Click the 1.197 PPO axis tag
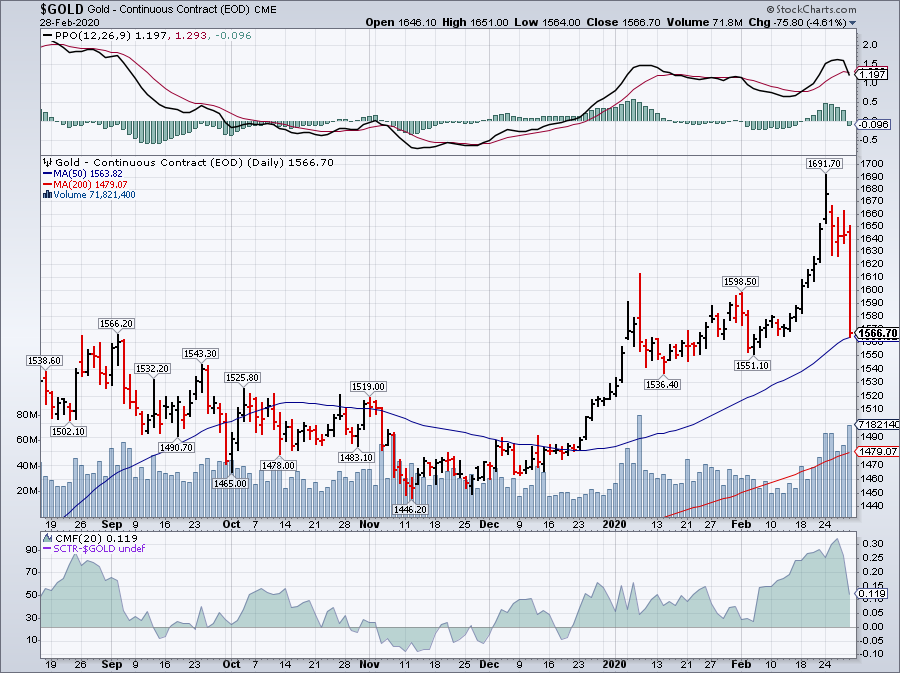Viewport: 900px width, 673px height. (x=872, y=75)
